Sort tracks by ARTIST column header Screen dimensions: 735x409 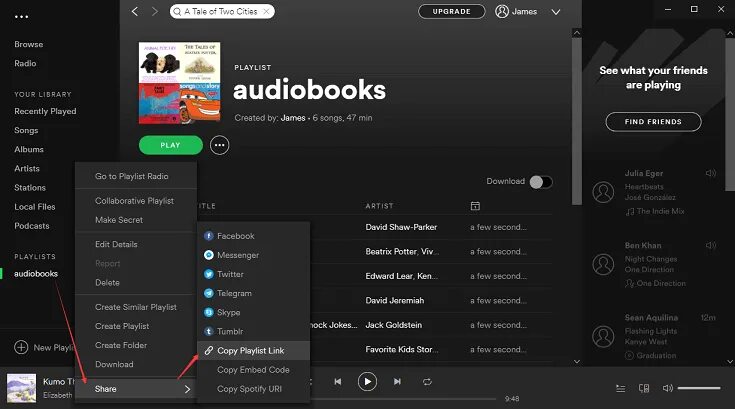[x=379, y=206]
